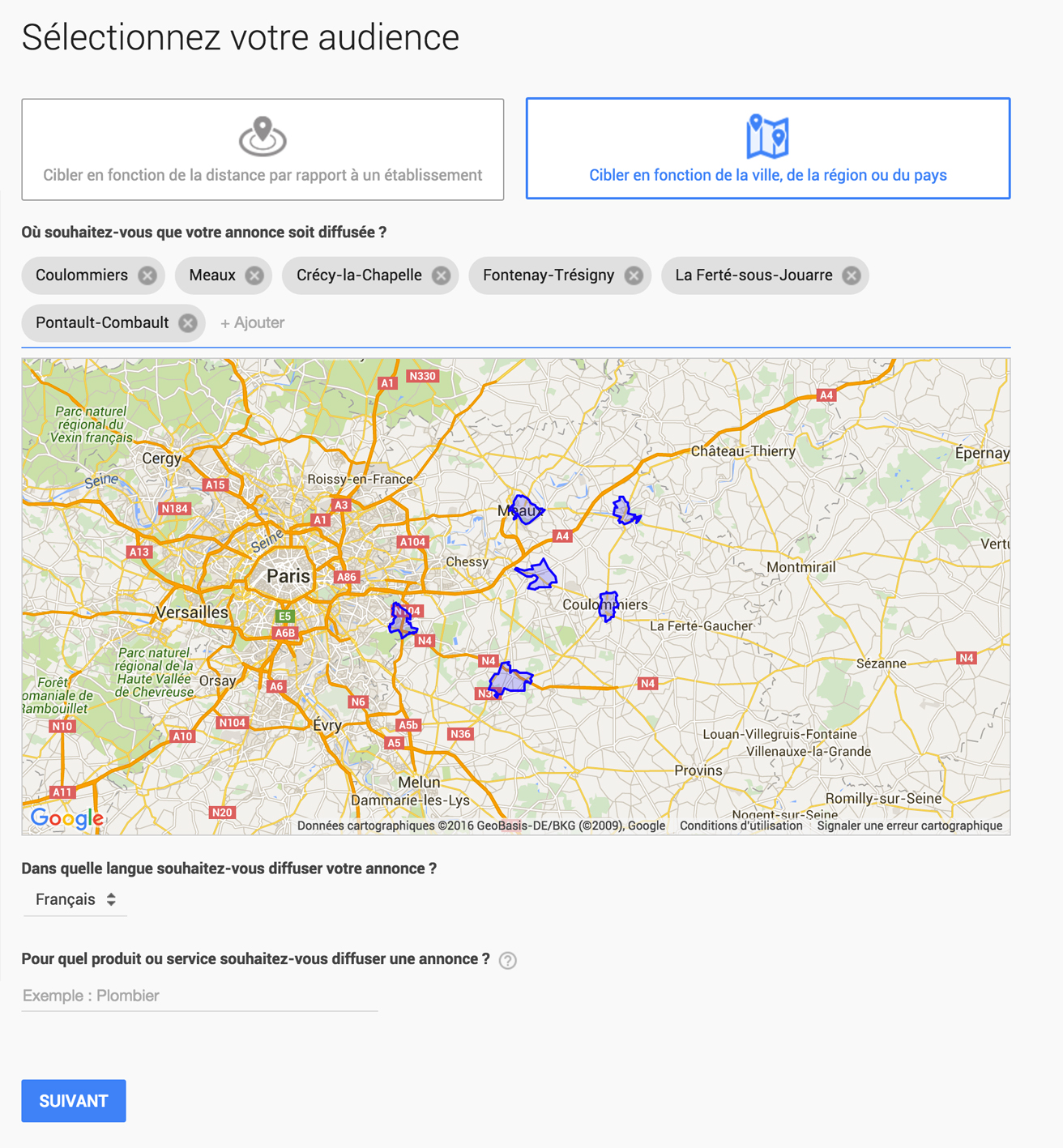Click the Dammarie-les-Lys label on the map

coord(410,800)
